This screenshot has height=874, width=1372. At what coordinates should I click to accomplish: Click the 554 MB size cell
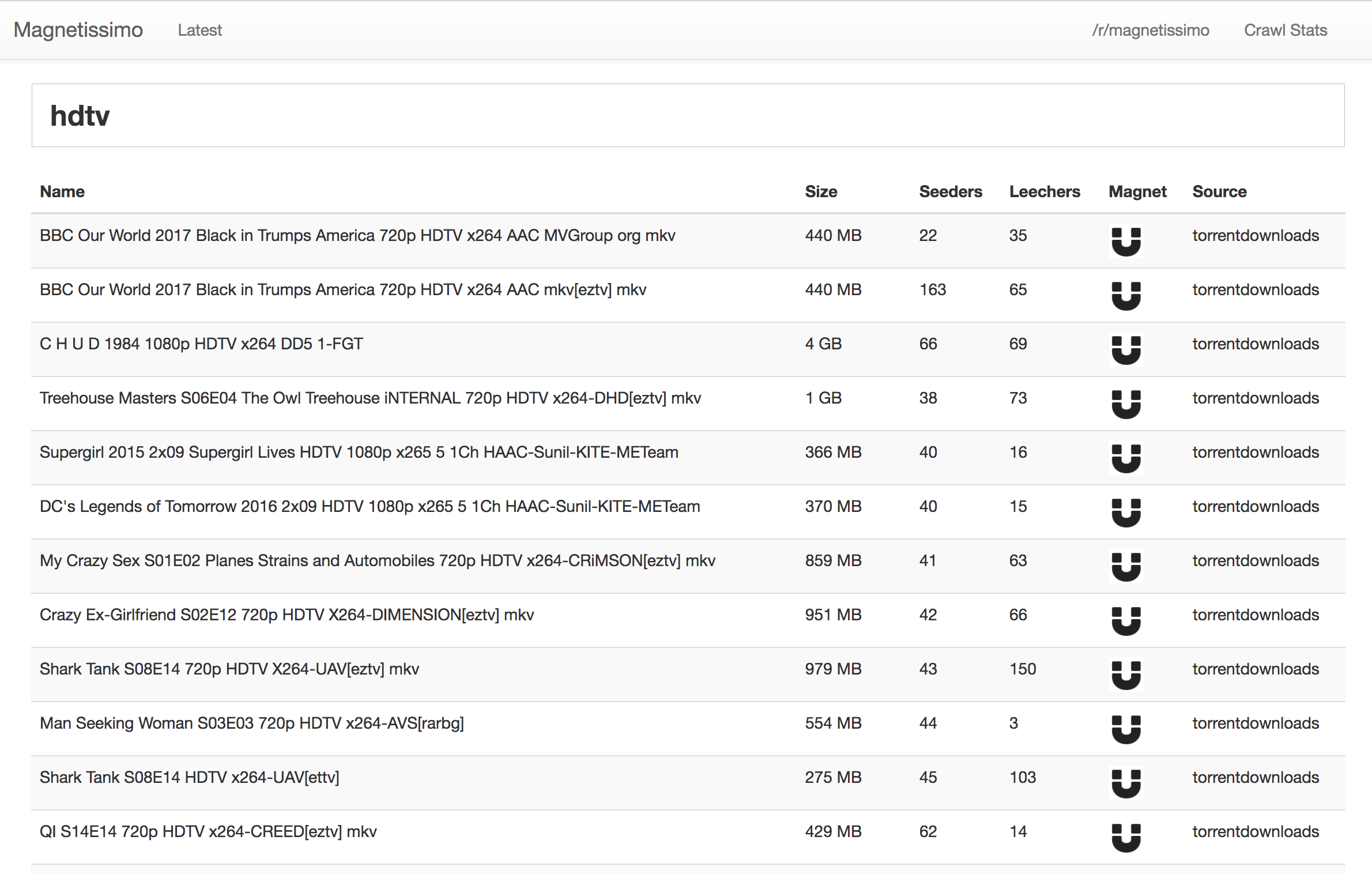point(833,723)
